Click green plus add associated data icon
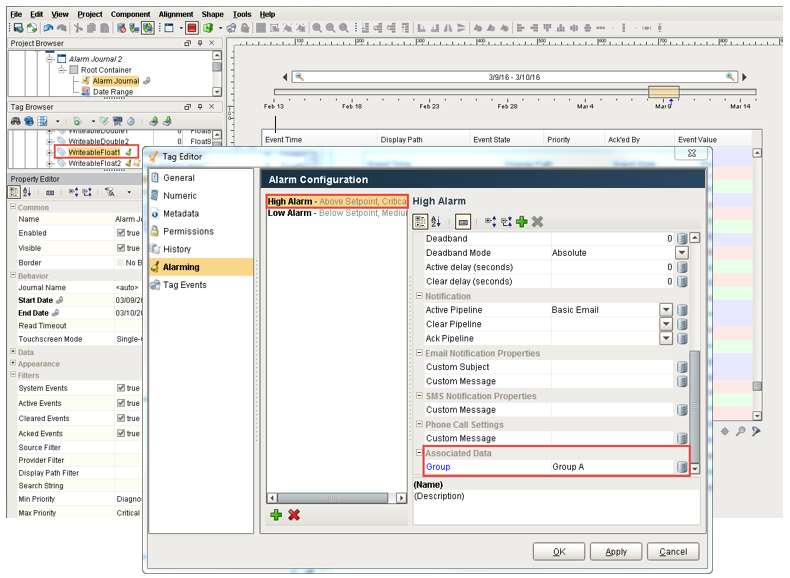The image size is (790, 578). click(522, 222)
